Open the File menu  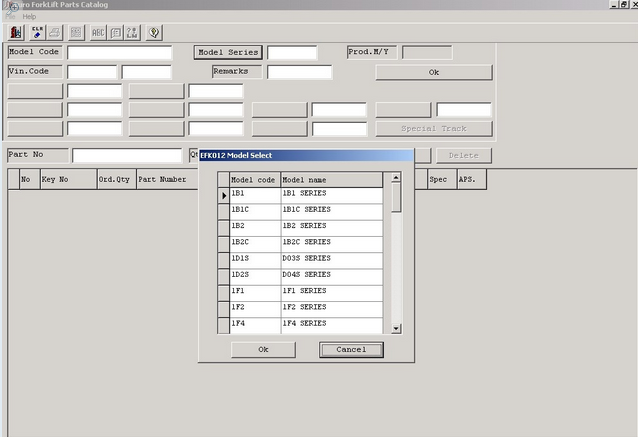click(x=11, y=17)
